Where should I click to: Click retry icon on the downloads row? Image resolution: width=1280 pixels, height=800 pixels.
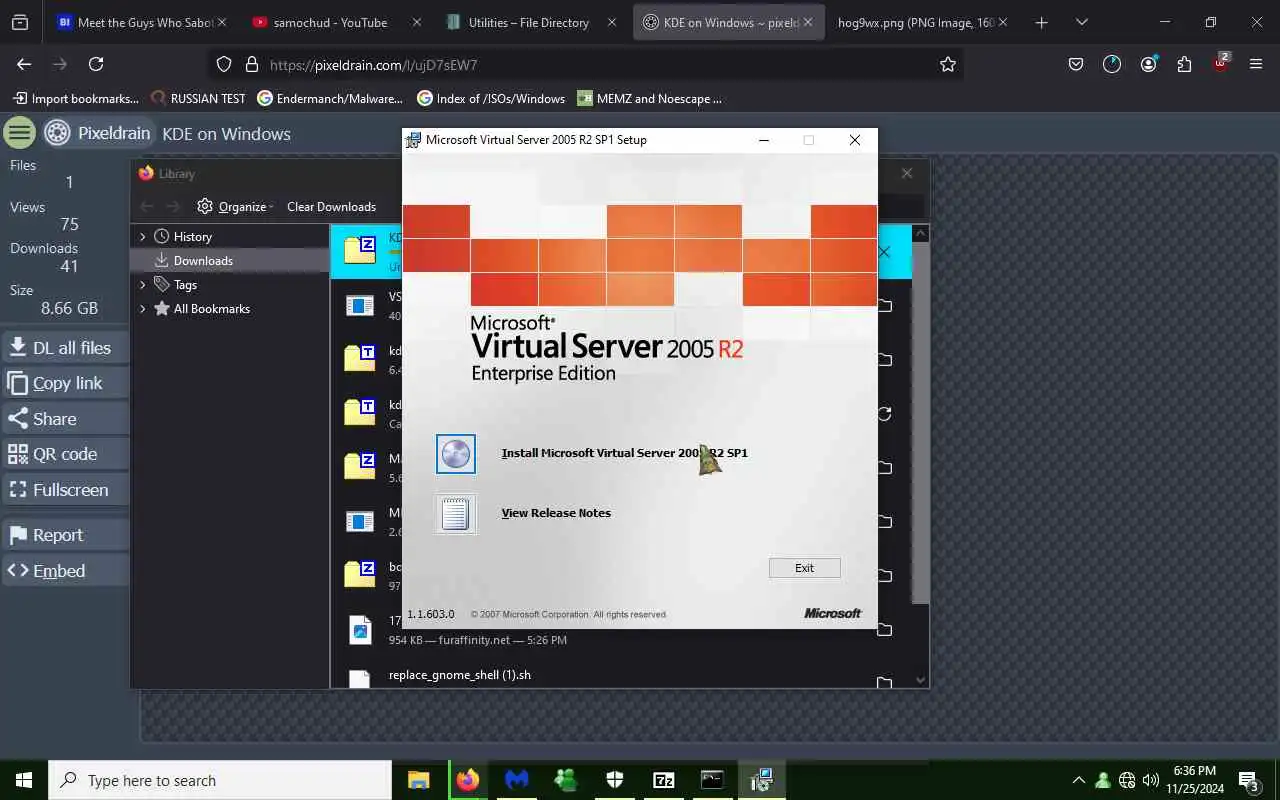(x=884, y=413)
